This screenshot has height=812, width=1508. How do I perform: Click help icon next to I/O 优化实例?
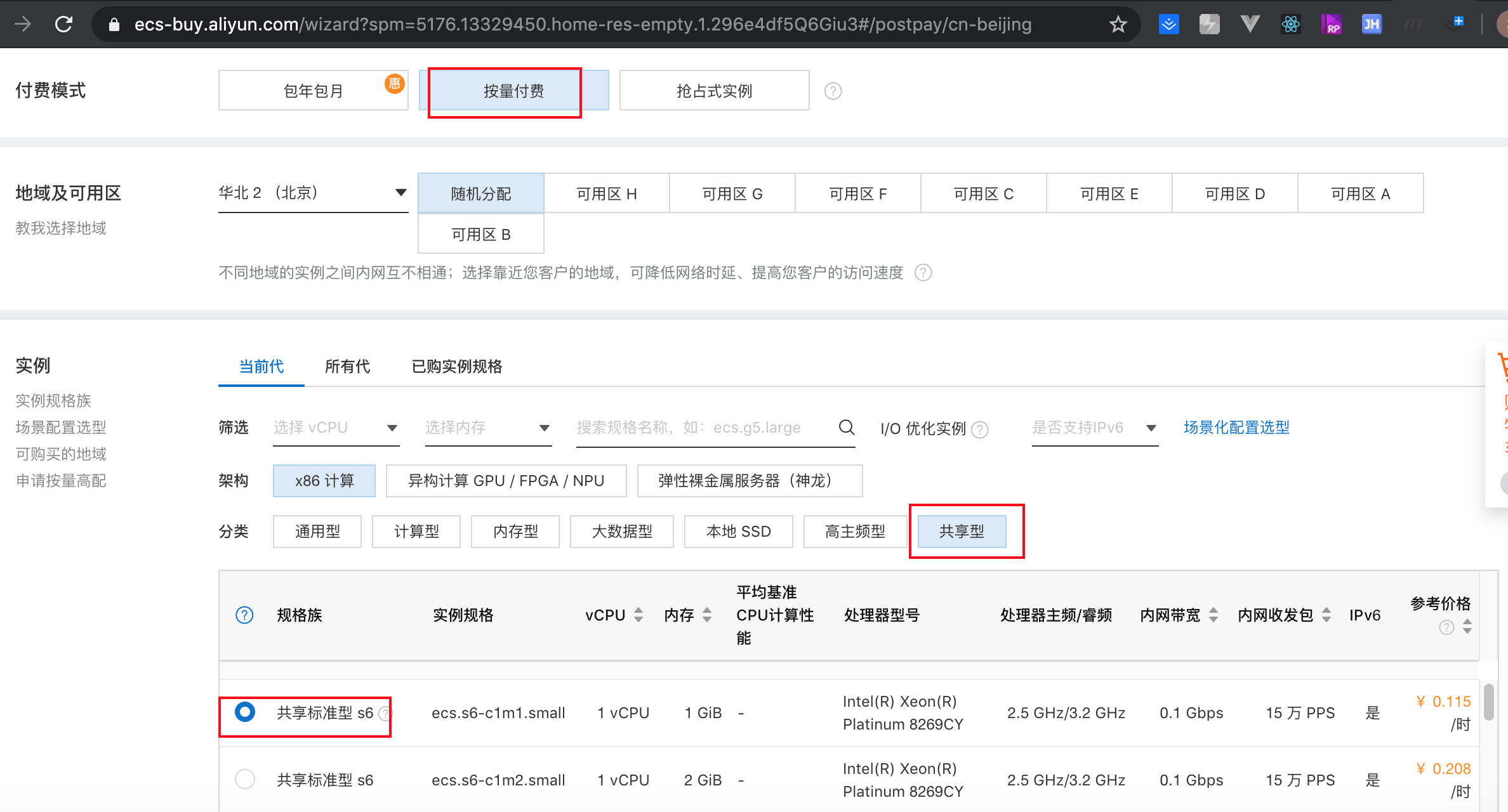(980, 430)
